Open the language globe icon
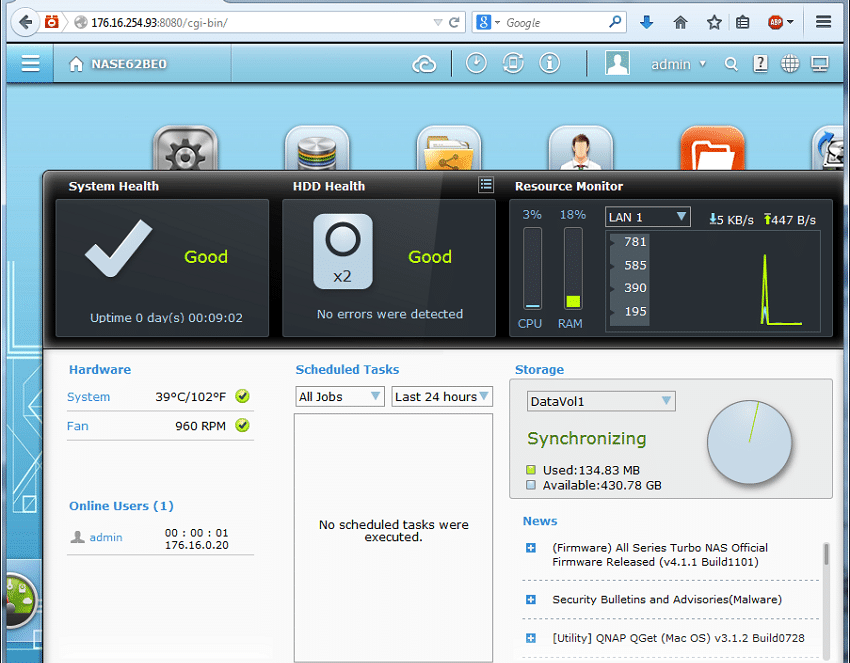The image size is (850, 663). point(790,64)
